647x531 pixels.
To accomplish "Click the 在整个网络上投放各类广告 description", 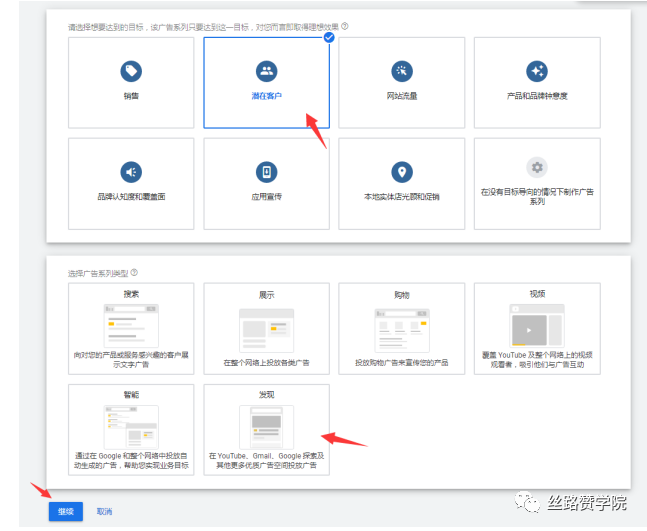I will pos(267,363).
